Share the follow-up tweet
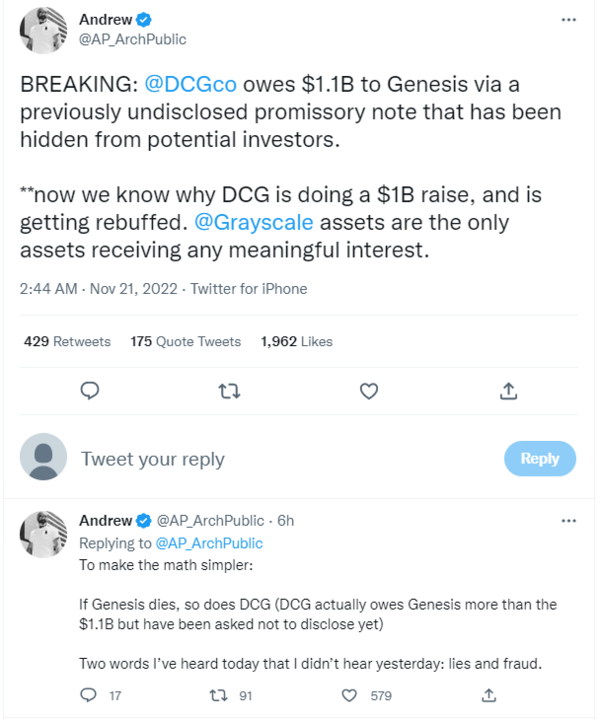This screenshot has height=720, width=600. tap(489, 694)
